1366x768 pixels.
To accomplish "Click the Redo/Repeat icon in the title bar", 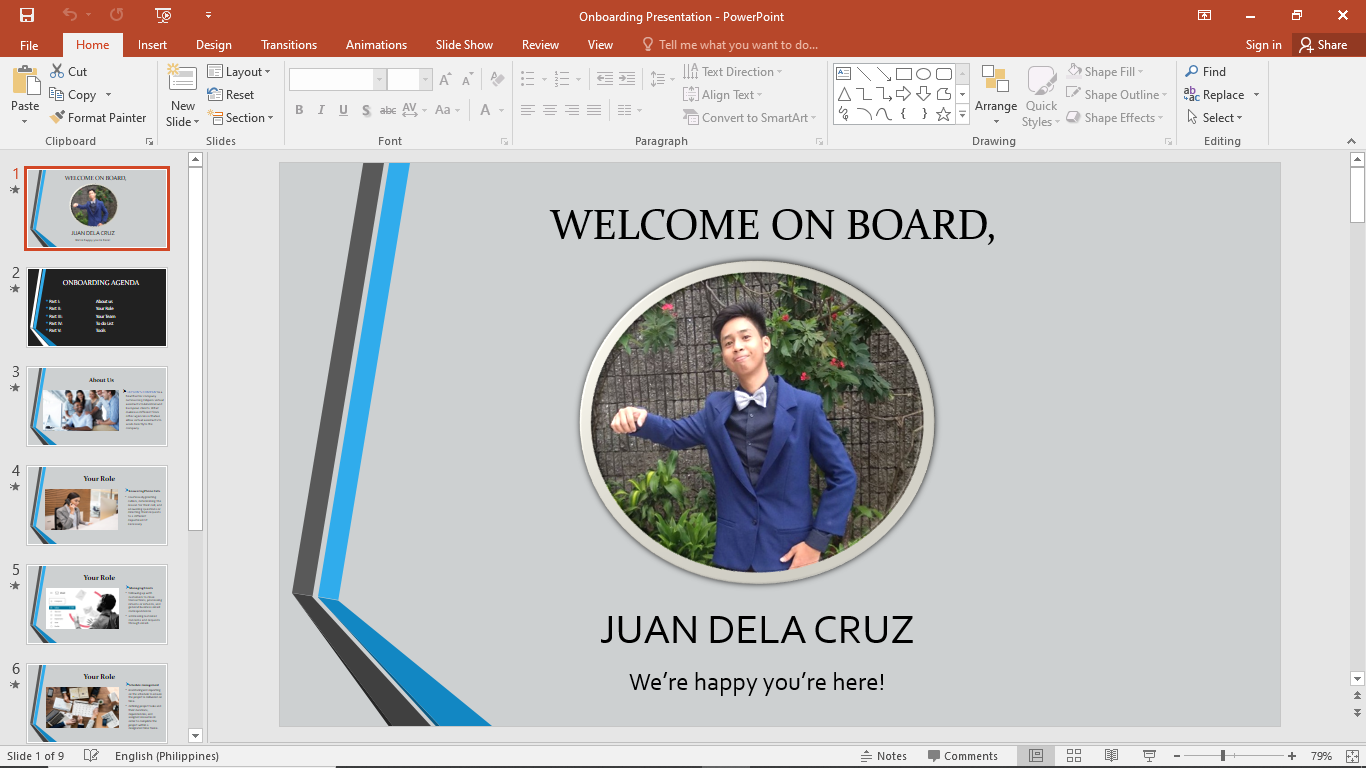I will (x=117, y=15).
